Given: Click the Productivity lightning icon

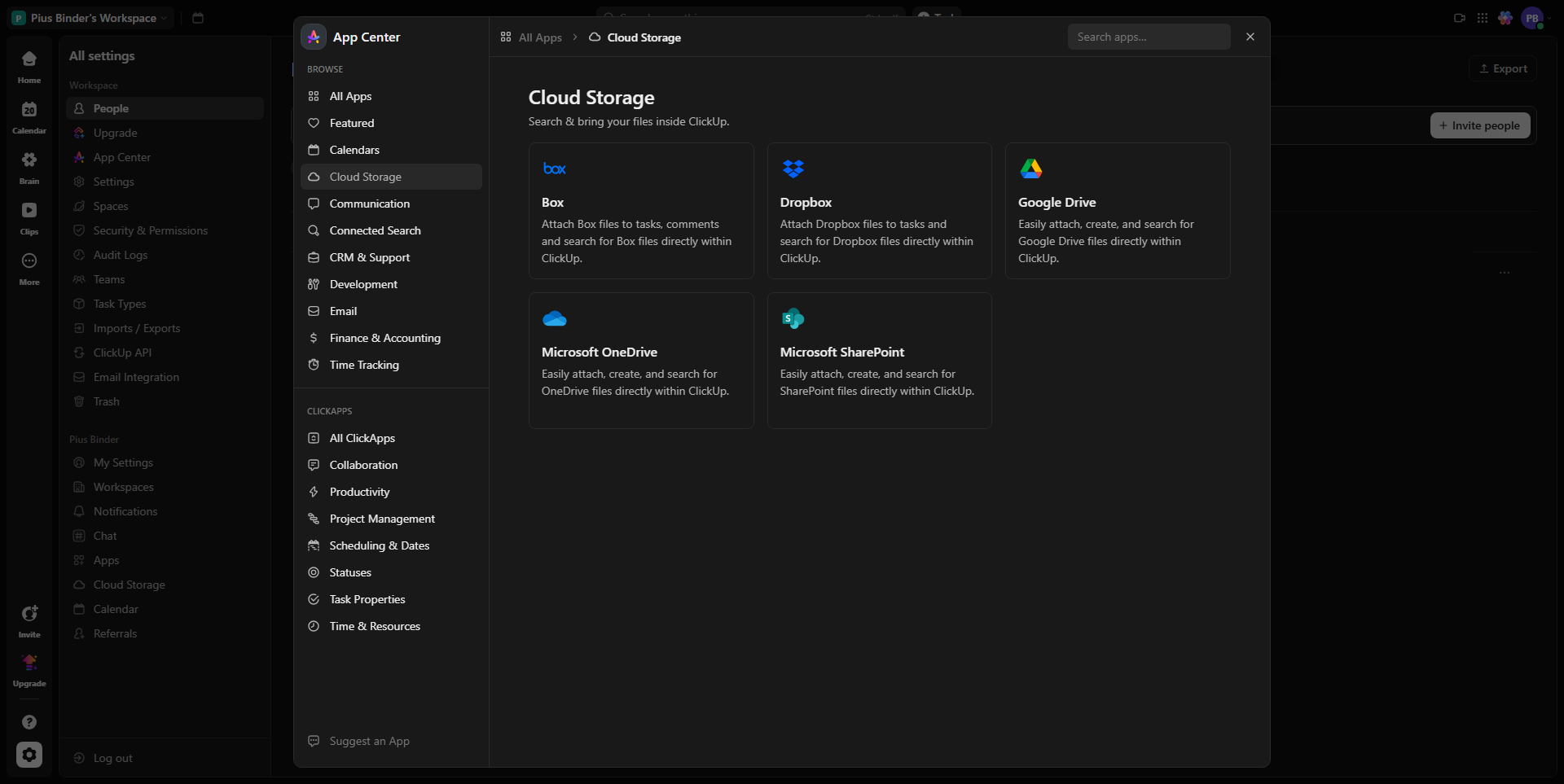Looking at the screenshot, I should [314, 492].
